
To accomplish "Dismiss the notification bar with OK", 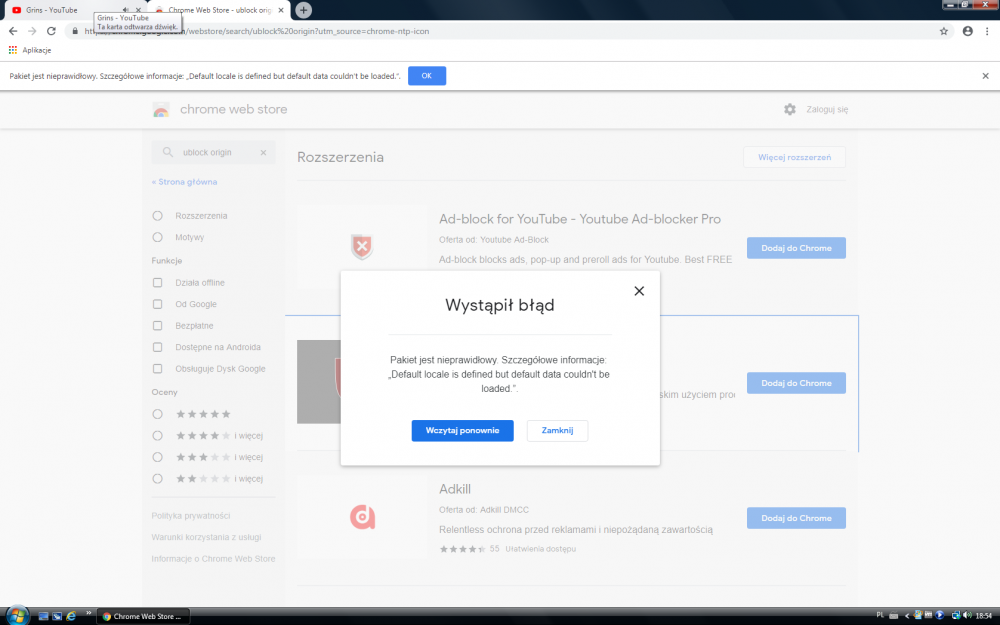I will (426, 76).
